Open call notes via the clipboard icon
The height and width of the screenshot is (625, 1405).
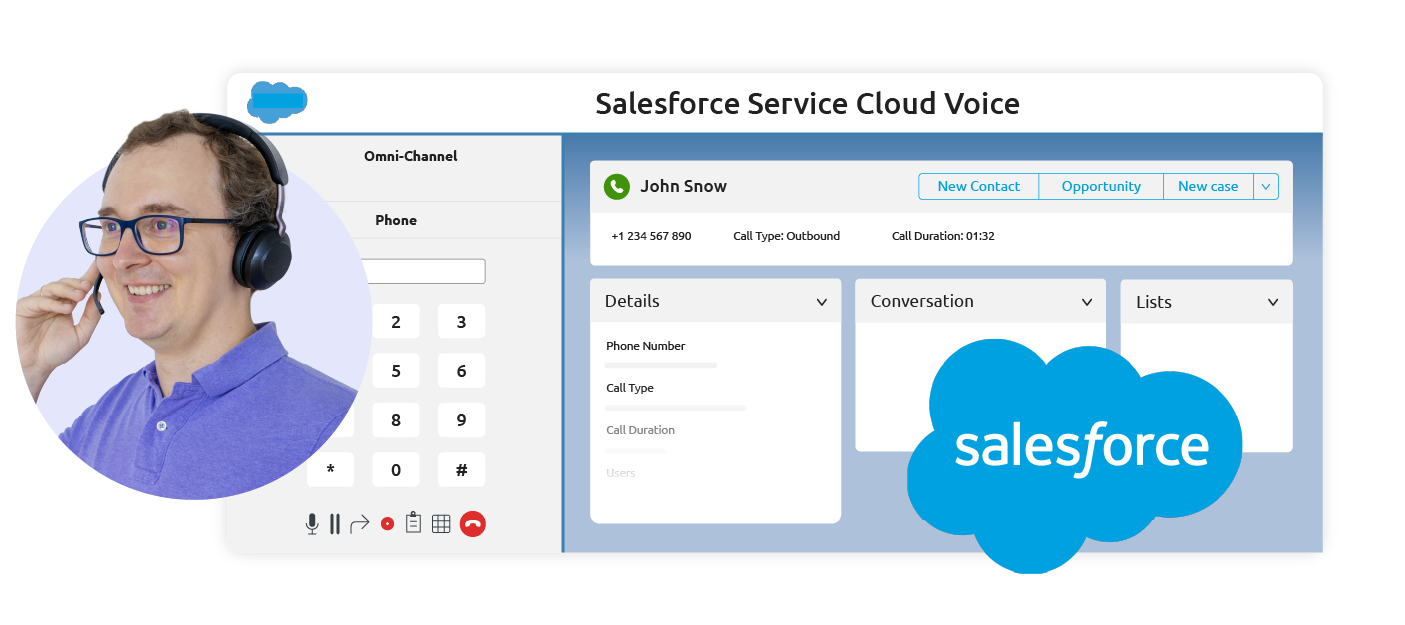pyautogui.click(x=414, y=522)
